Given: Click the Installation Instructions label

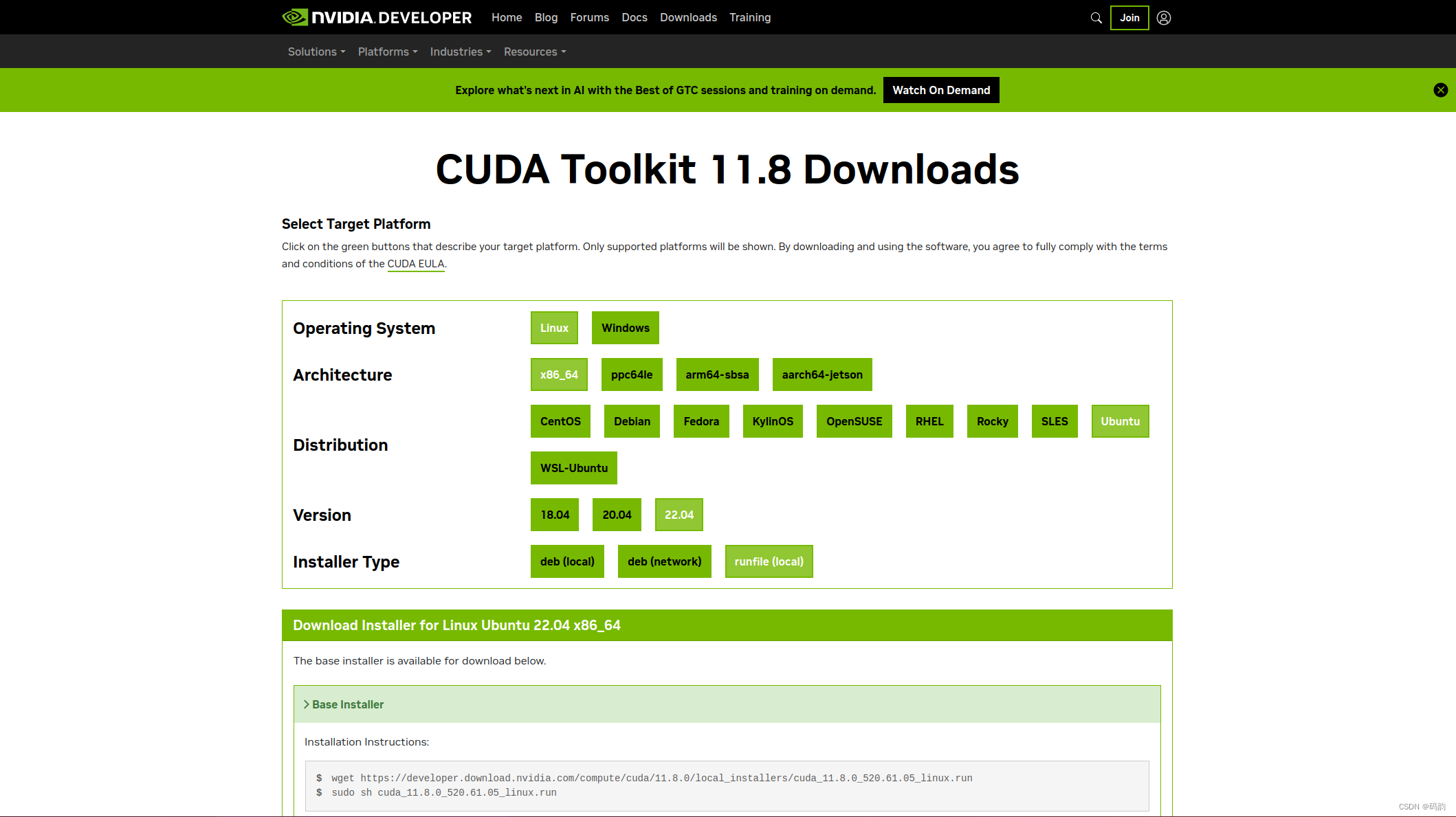Looking at the screenshot, I should pyautogui.click(x=367, y=742).
